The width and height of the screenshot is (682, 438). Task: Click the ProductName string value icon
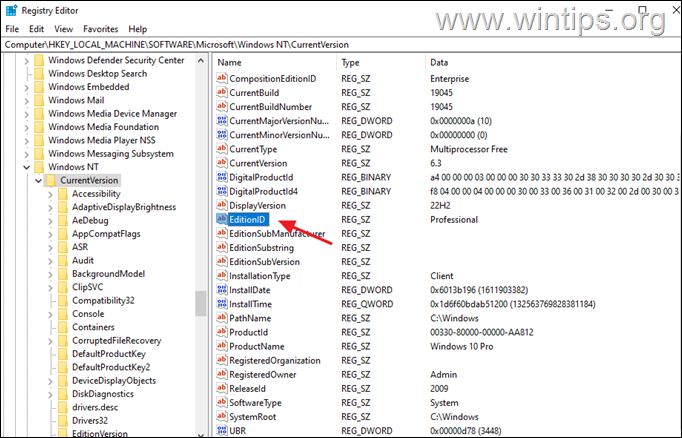[x=222, y=346]
